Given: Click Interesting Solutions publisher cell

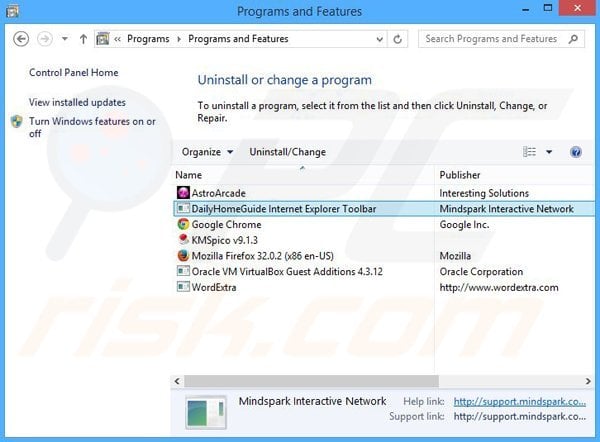Looking at the screenshot, I should (x=484, y=193).
